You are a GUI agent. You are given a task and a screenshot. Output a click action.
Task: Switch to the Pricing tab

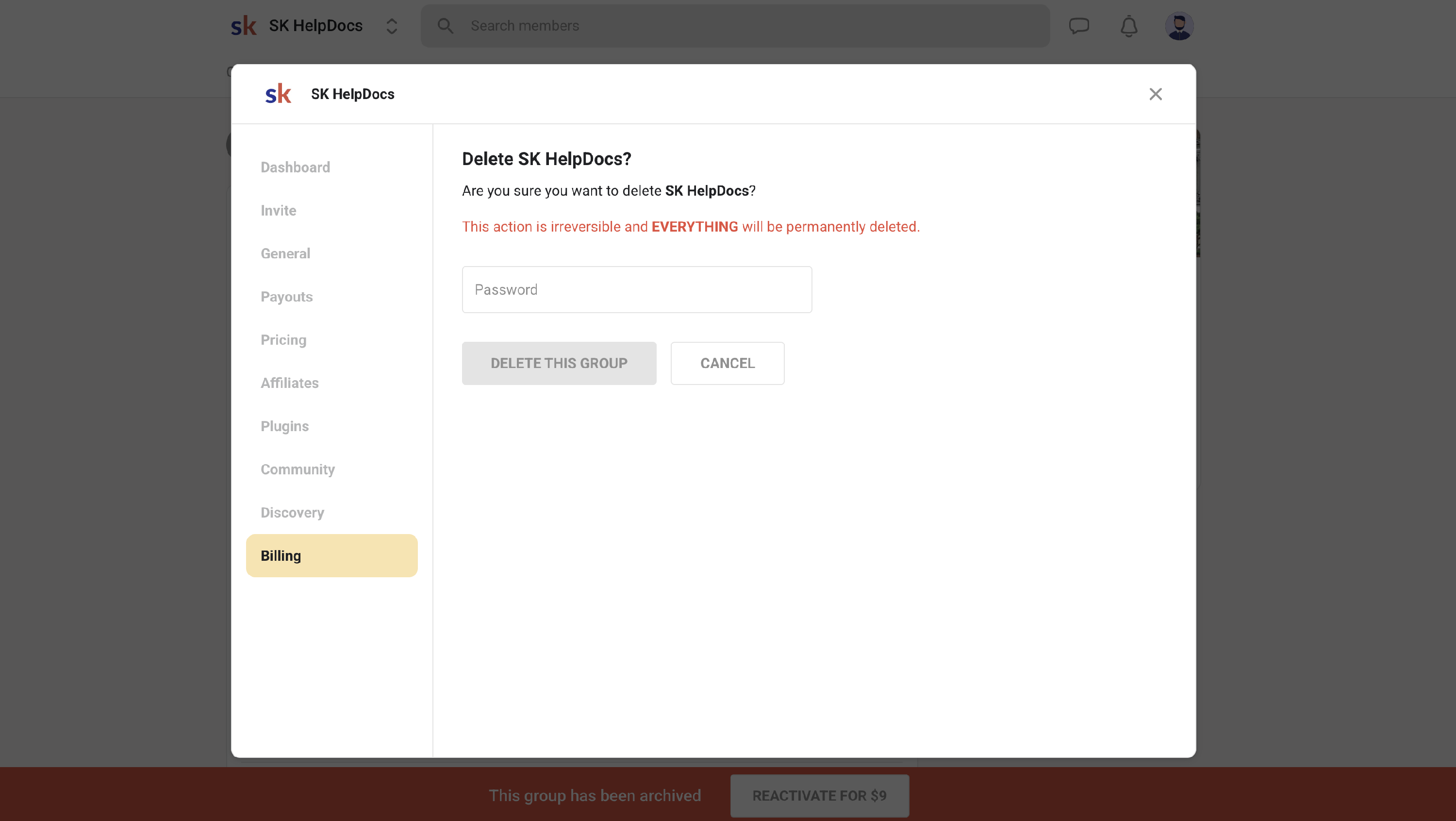[x=283, y=340]
